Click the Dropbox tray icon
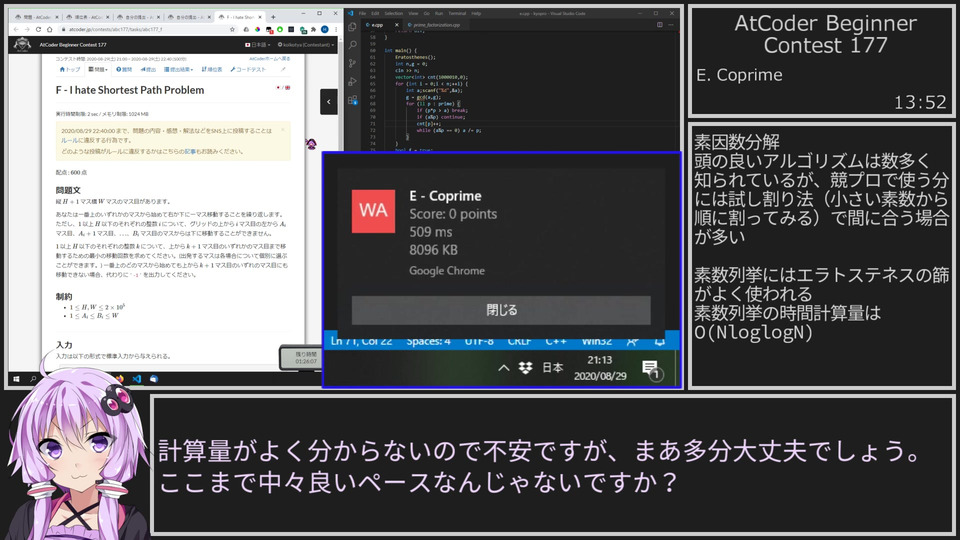The image size is (960, 540). [x=525, y=367]
